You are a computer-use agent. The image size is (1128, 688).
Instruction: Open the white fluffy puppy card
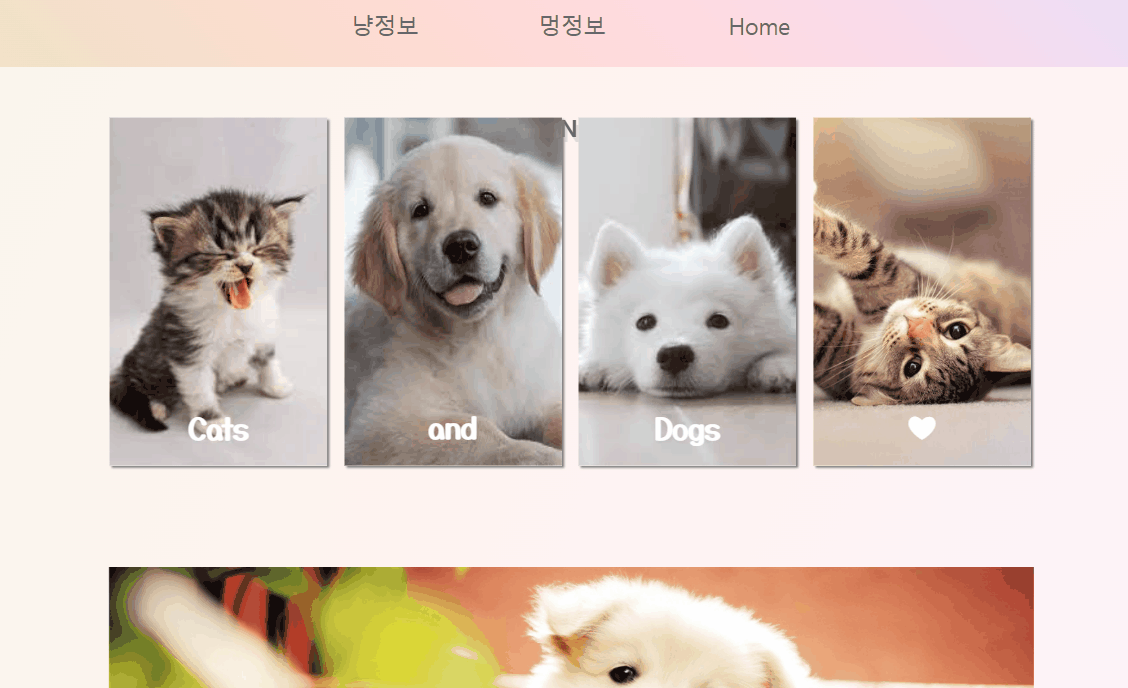click(688, 291)
